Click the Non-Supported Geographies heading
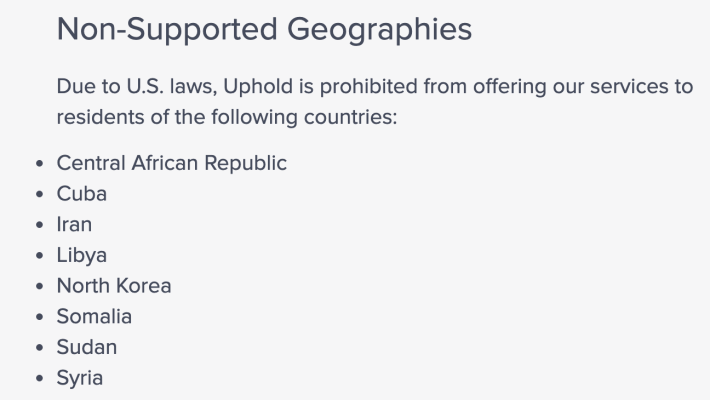710x400 pixels. click(264, 29)
